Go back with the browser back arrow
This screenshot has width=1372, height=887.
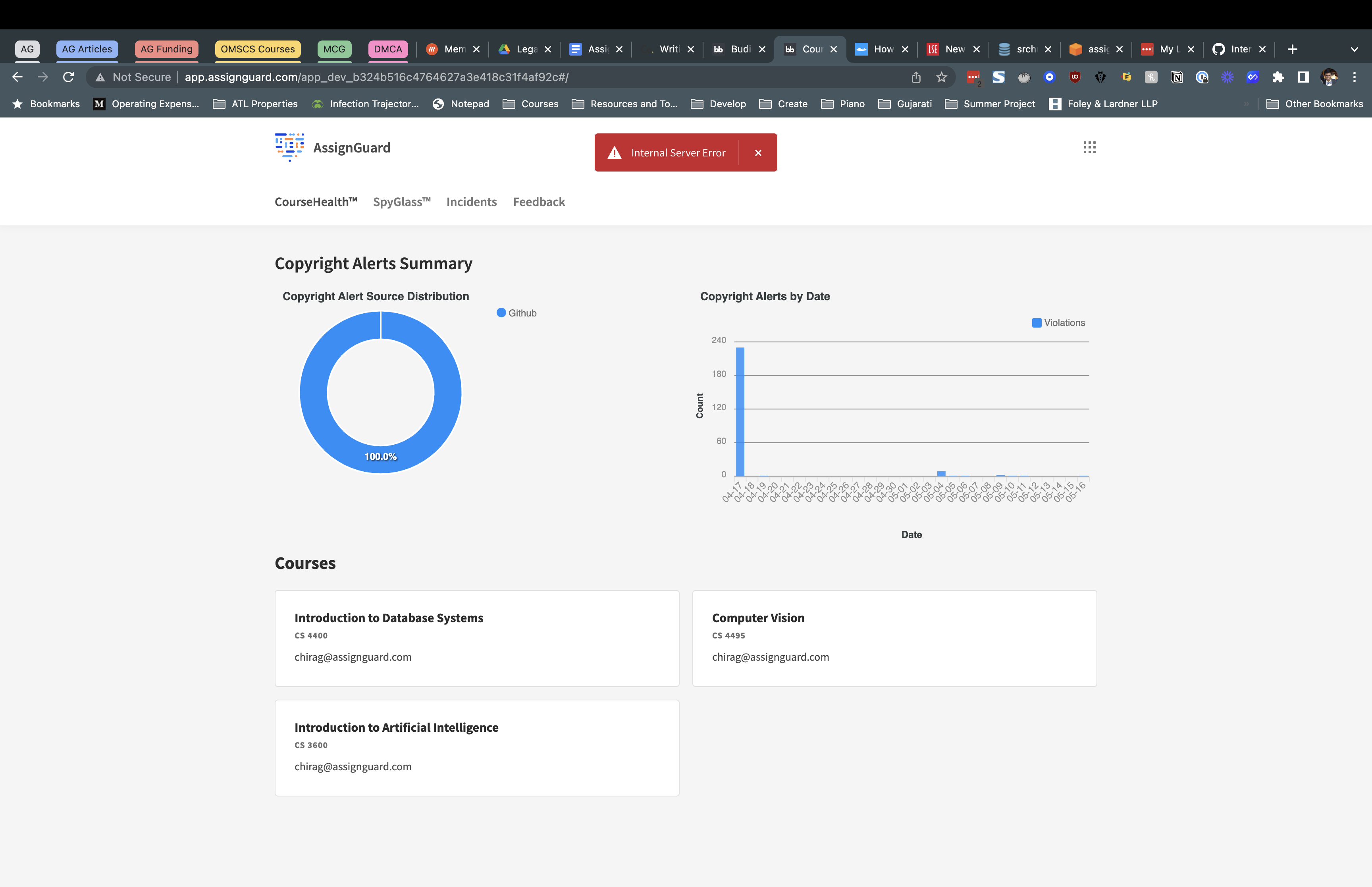point(18,77)
